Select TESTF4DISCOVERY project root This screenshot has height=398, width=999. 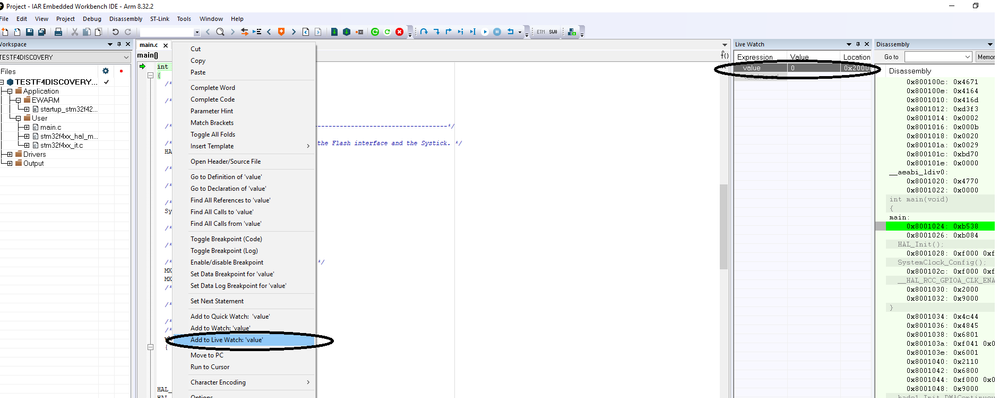click(x=57, y=82)
